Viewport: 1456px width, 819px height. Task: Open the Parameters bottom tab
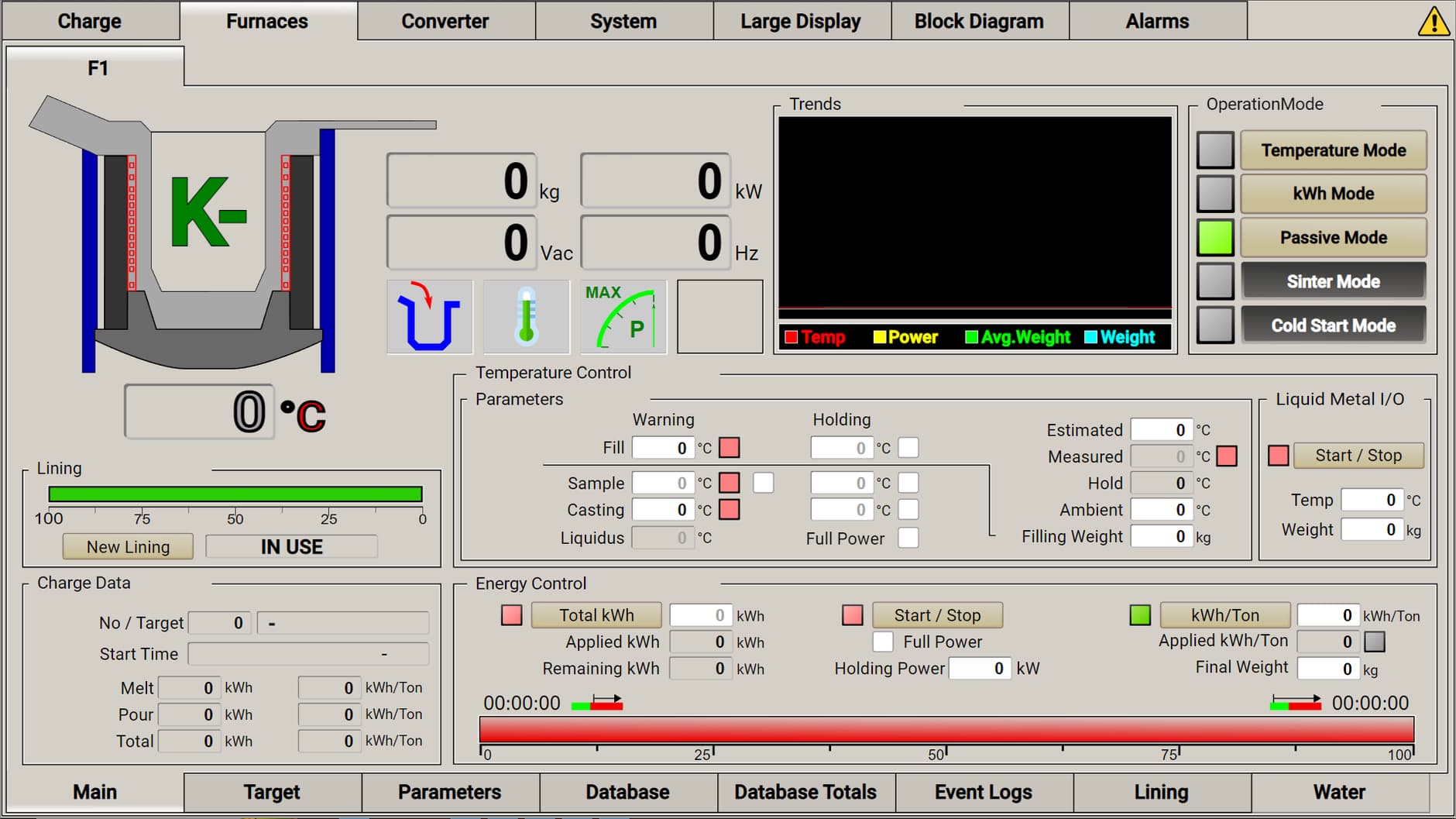click(450, 792)
